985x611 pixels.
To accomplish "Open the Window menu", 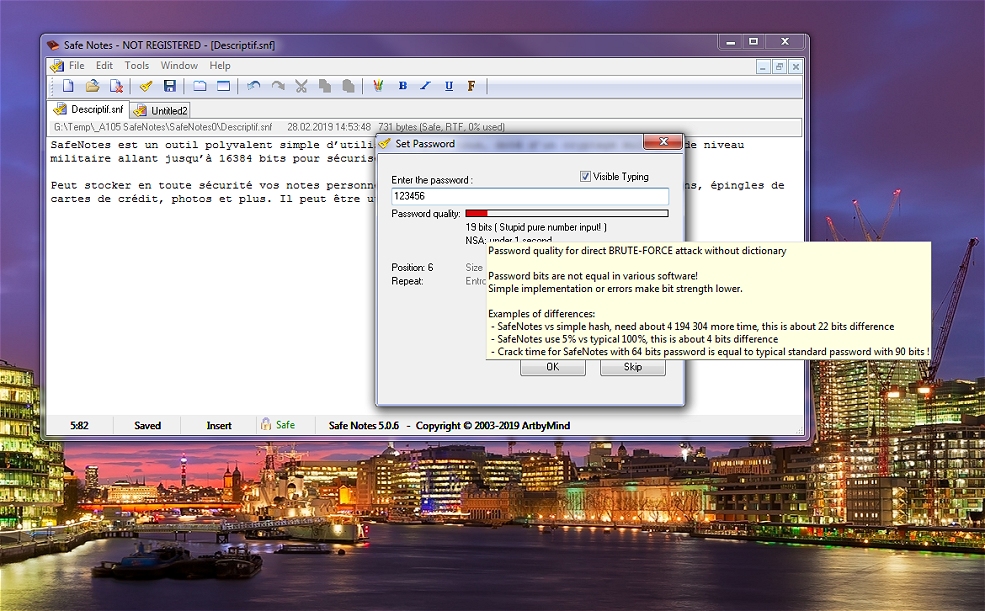I will 179,65.
